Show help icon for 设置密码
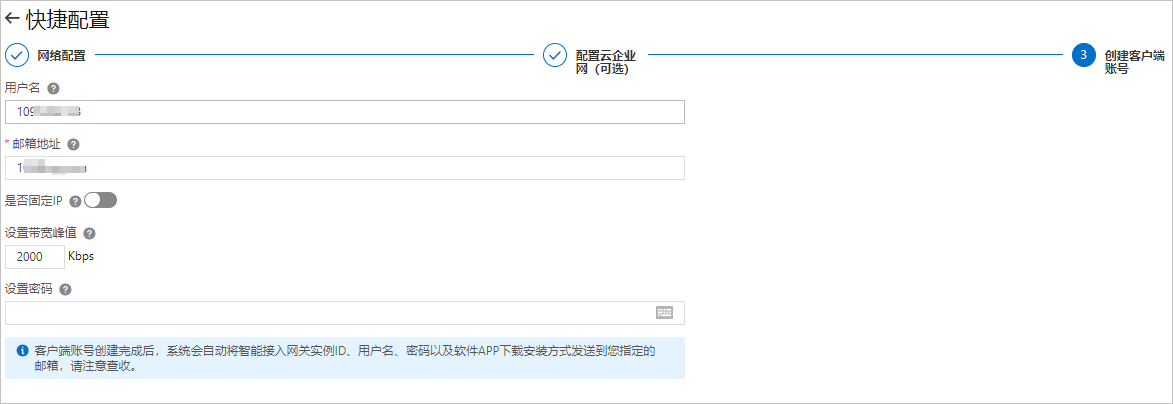The width and height of the screenshot is (1173, 404). pyautogui.click(x=65, y=290)
